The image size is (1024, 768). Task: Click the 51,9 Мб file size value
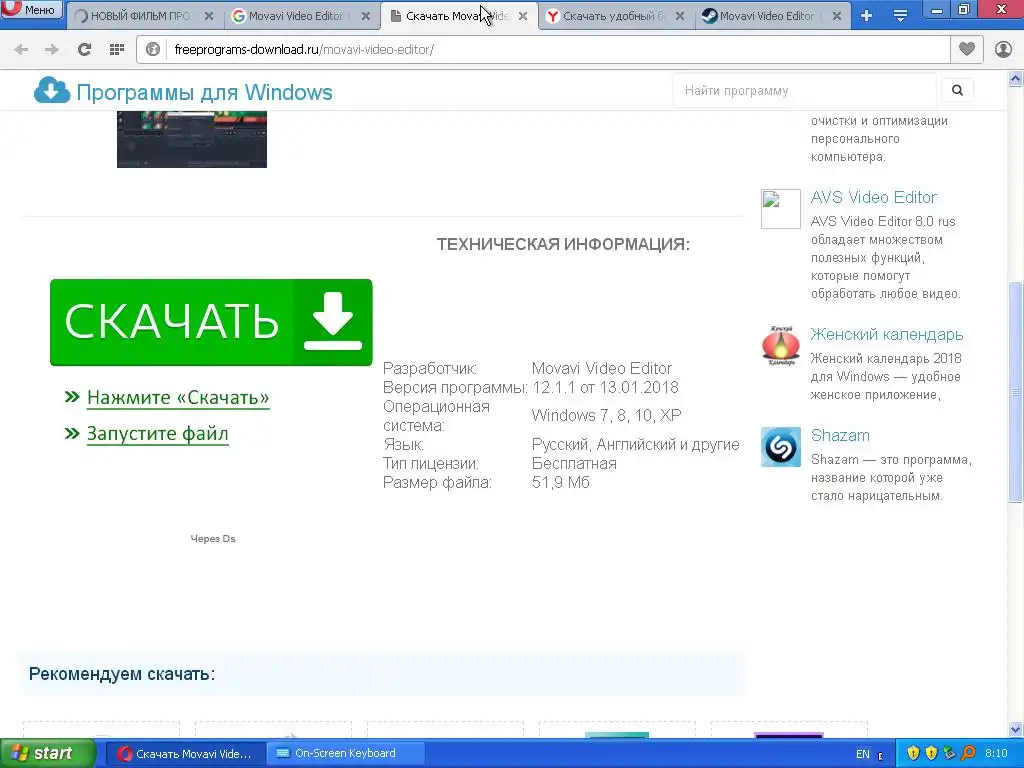[560, 483]
